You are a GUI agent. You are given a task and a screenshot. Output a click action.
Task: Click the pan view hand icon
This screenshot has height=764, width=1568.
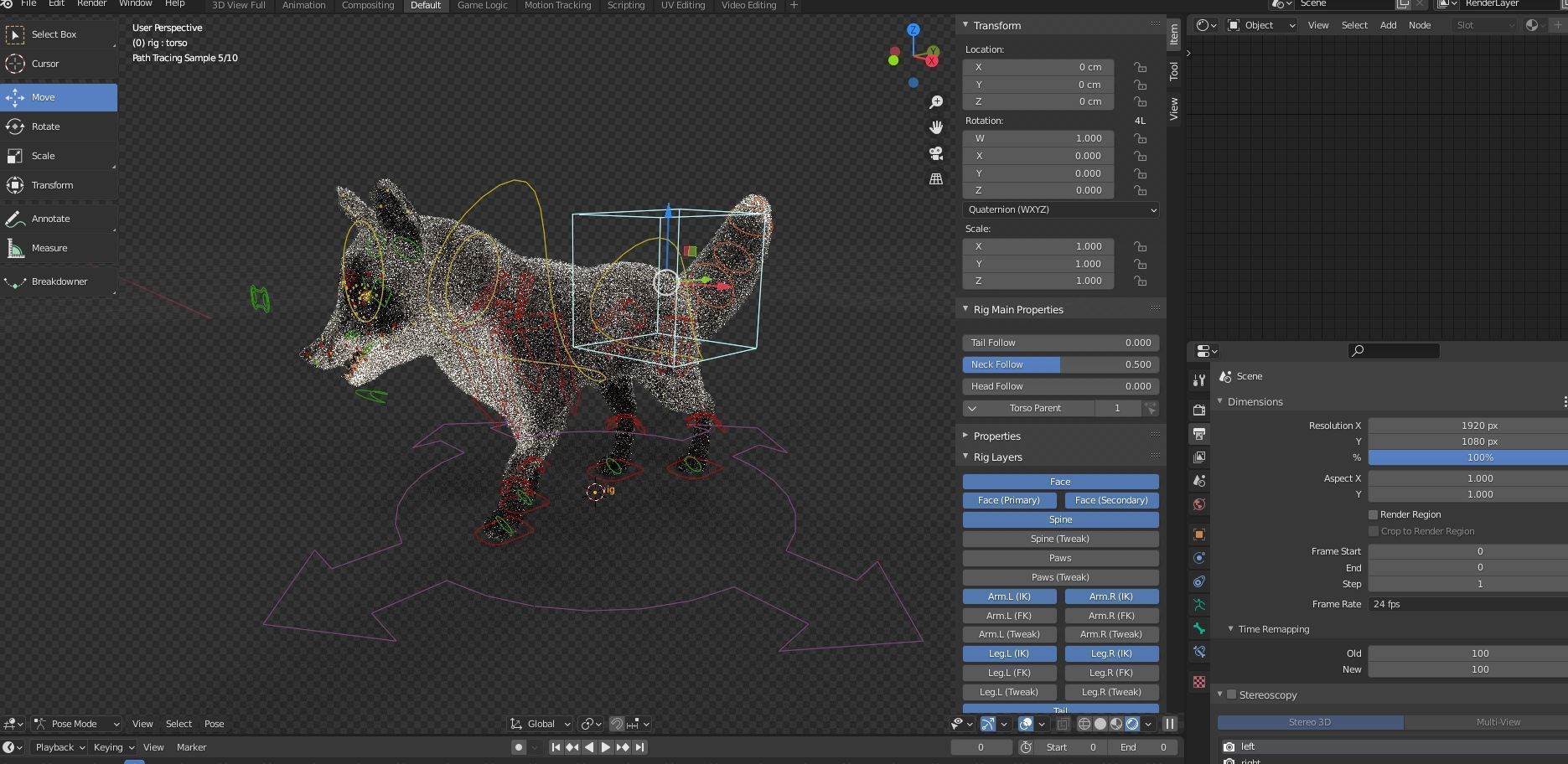pyautogui.click(x=936, y=127)
